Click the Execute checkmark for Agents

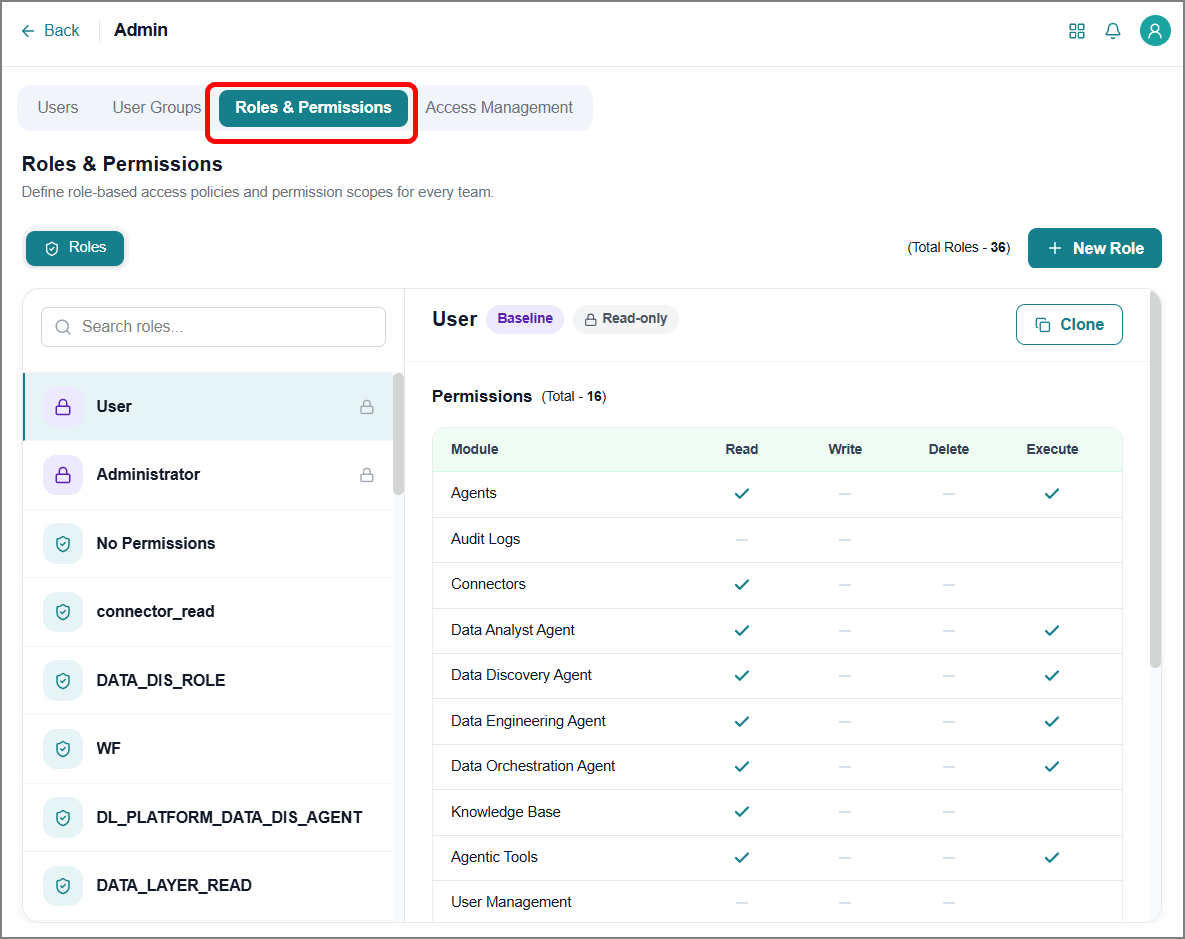1052,494
